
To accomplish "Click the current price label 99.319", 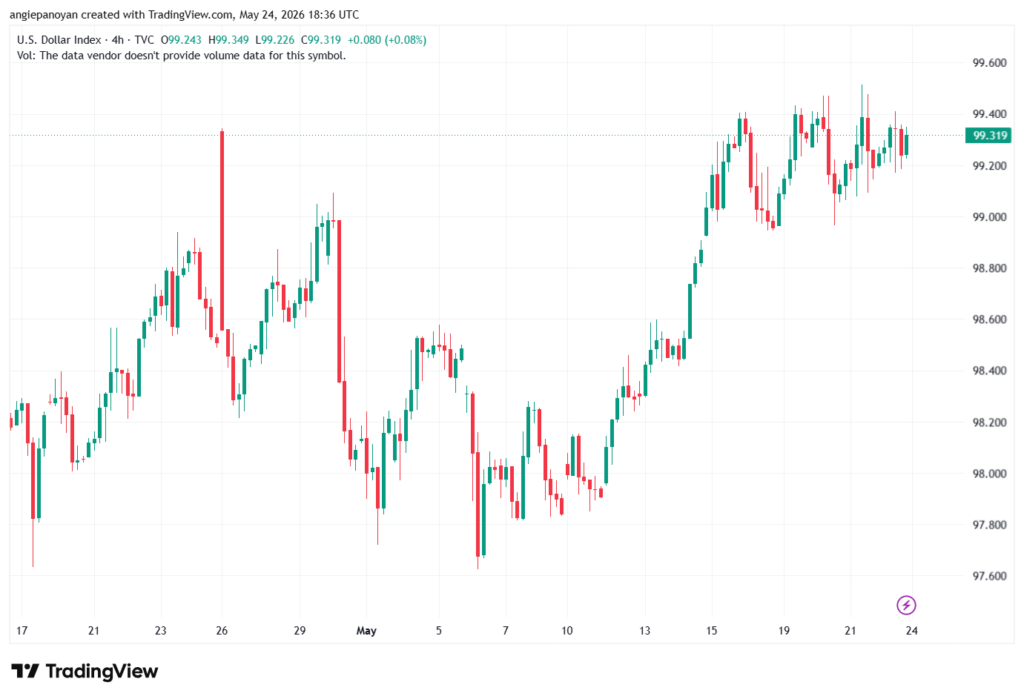I will 989,136.
